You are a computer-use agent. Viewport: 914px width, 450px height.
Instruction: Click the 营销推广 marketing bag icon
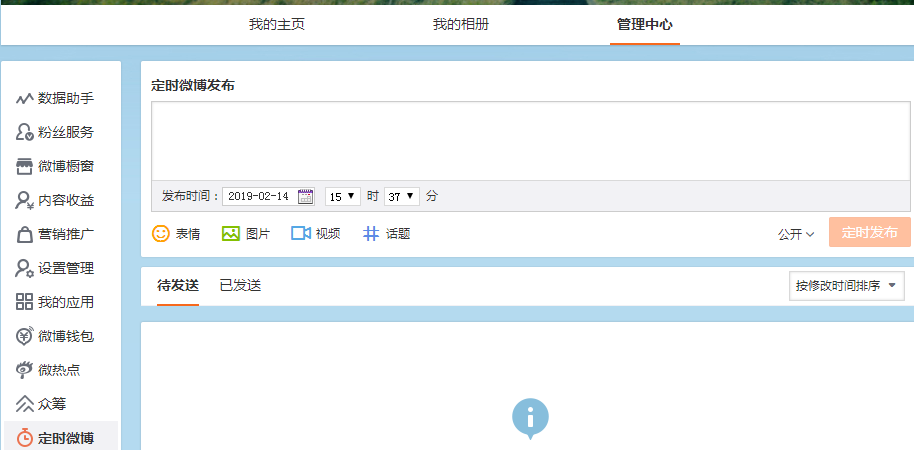pos(25,234)
